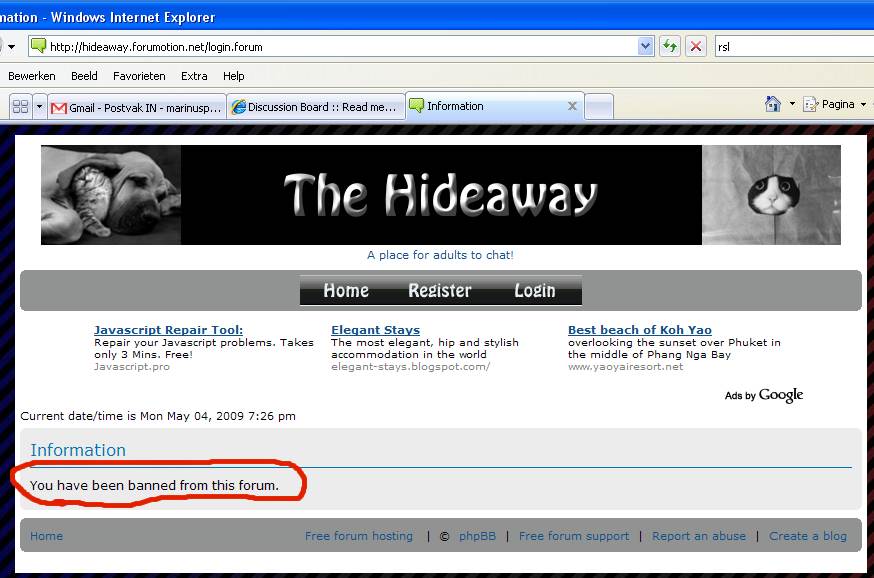Image resolution: width=874 pixels, height=578 pixels.
Task: Switch to the Gmail Postvak IN tab
Action: pos(137,107)
